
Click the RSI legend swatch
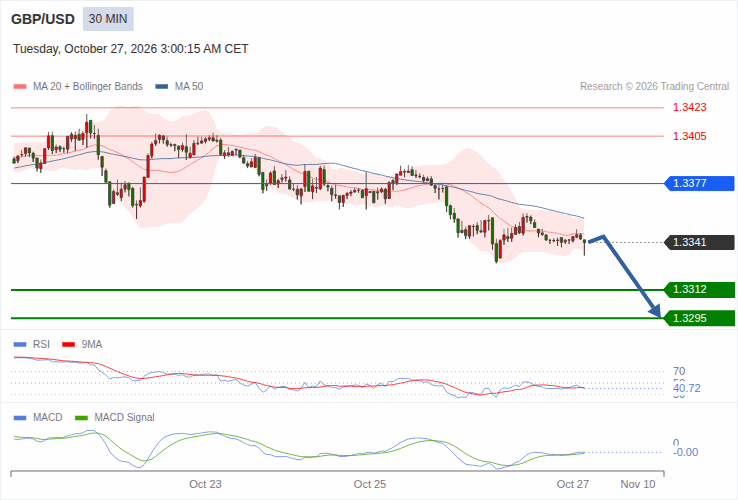20,345
